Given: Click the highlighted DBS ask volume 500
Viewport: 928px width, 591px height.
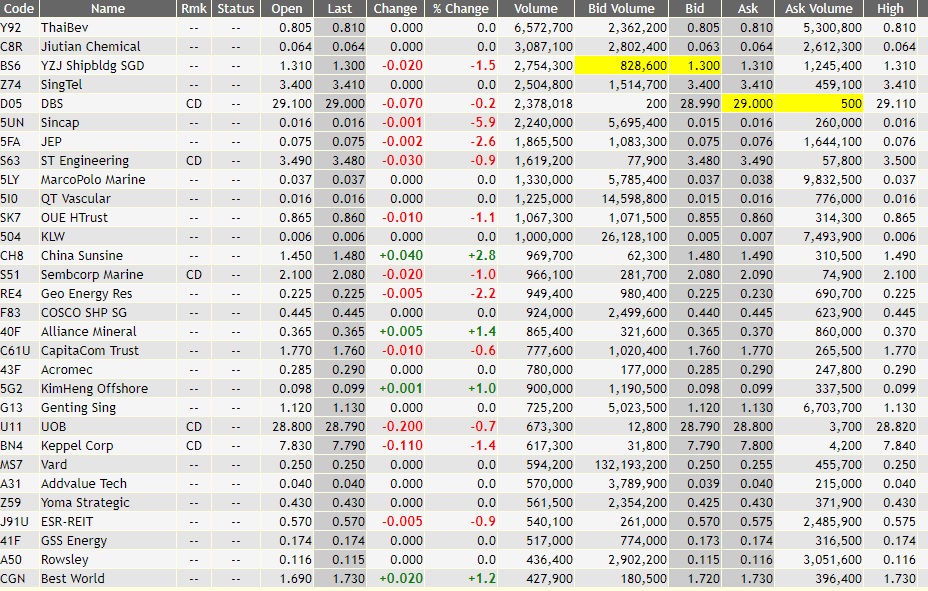Looking at the screenshot, I should coord(819,104).
